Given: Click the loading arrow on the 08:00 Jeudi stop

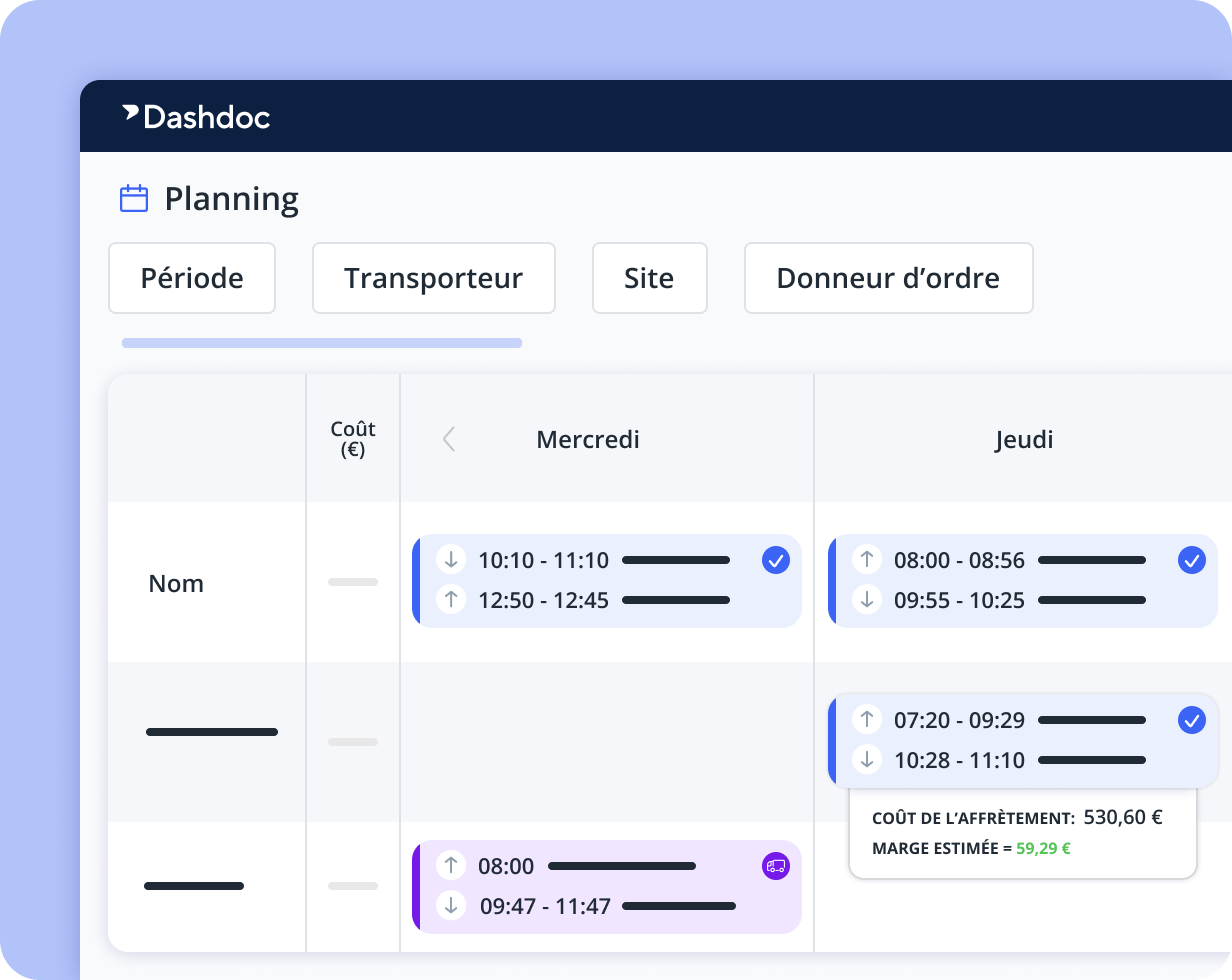Looking at the screenshot, I should click(x=867, y=560).
